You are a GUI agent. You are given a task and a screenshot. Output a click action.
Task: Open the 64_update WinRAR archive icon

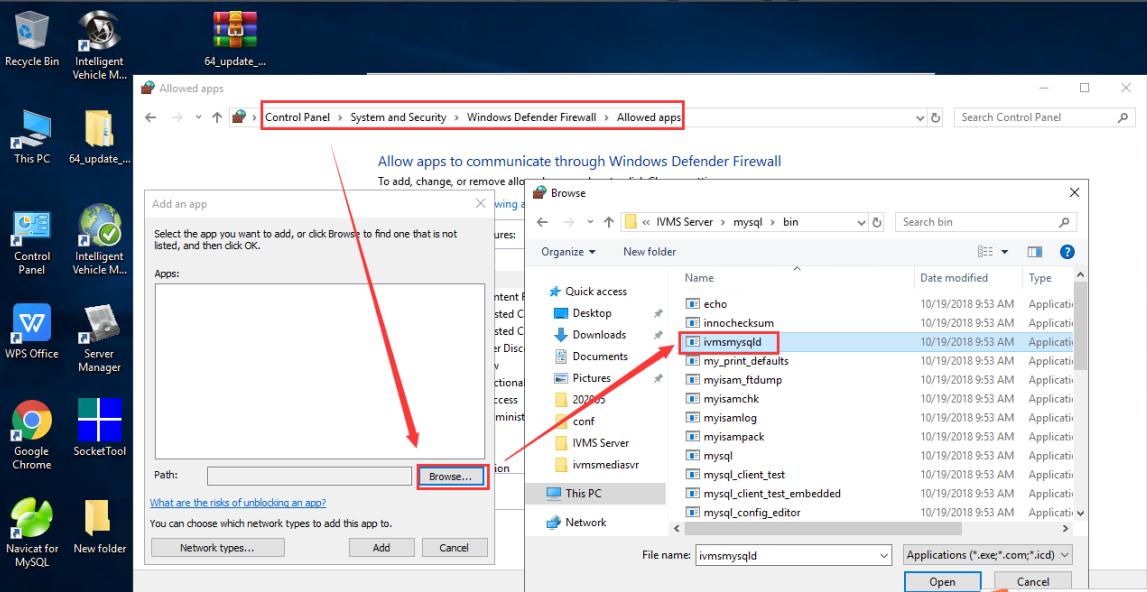point(235,39)
